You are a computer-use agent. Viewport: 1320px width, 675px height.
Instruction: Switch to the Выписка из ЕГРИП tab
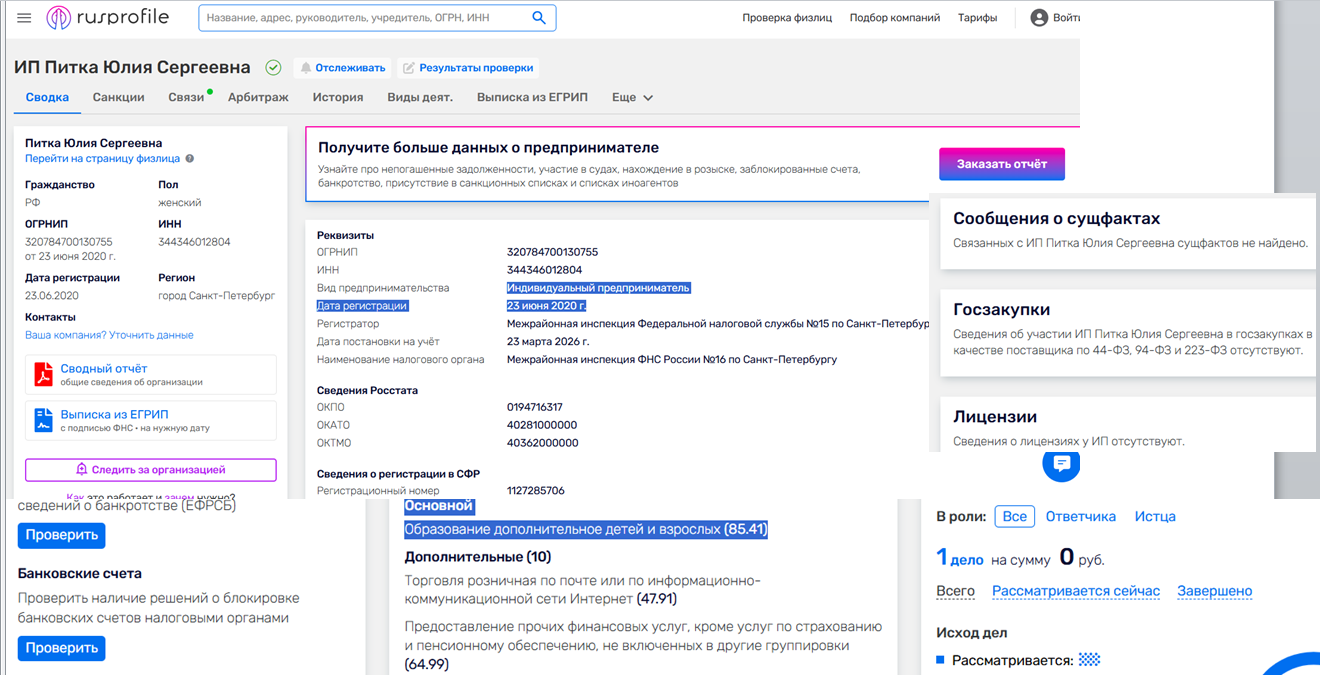pos(532,97)
